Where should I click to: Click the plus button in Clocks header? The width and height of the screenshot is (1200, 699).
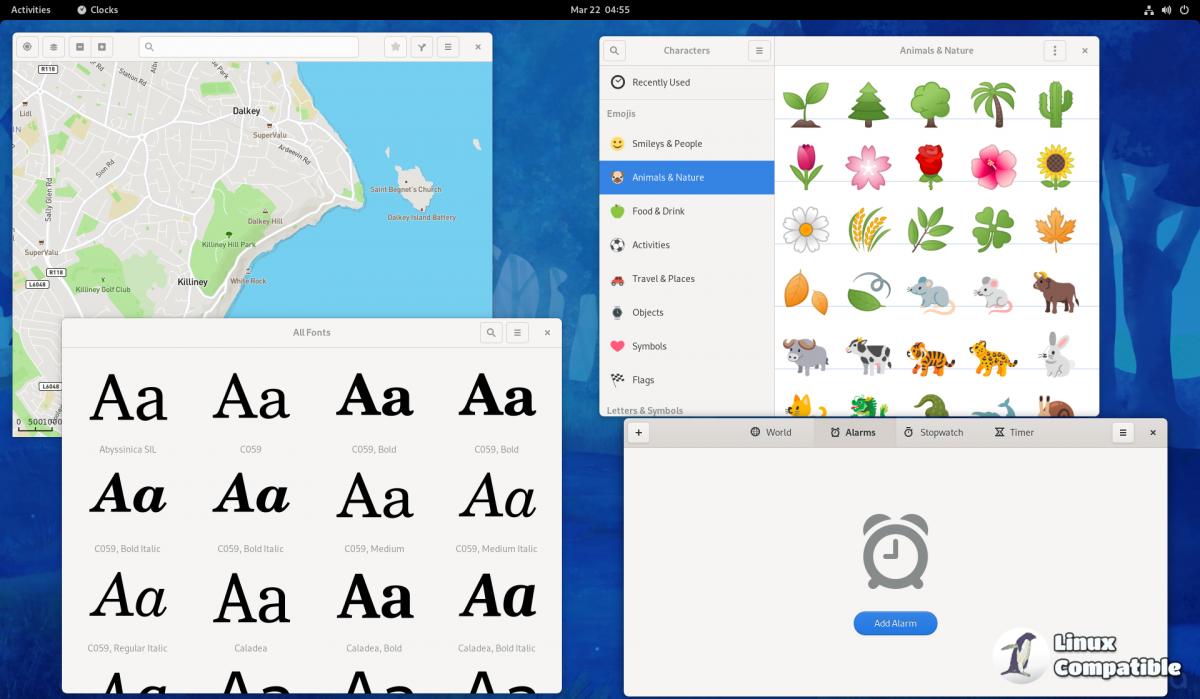point(640,432)
